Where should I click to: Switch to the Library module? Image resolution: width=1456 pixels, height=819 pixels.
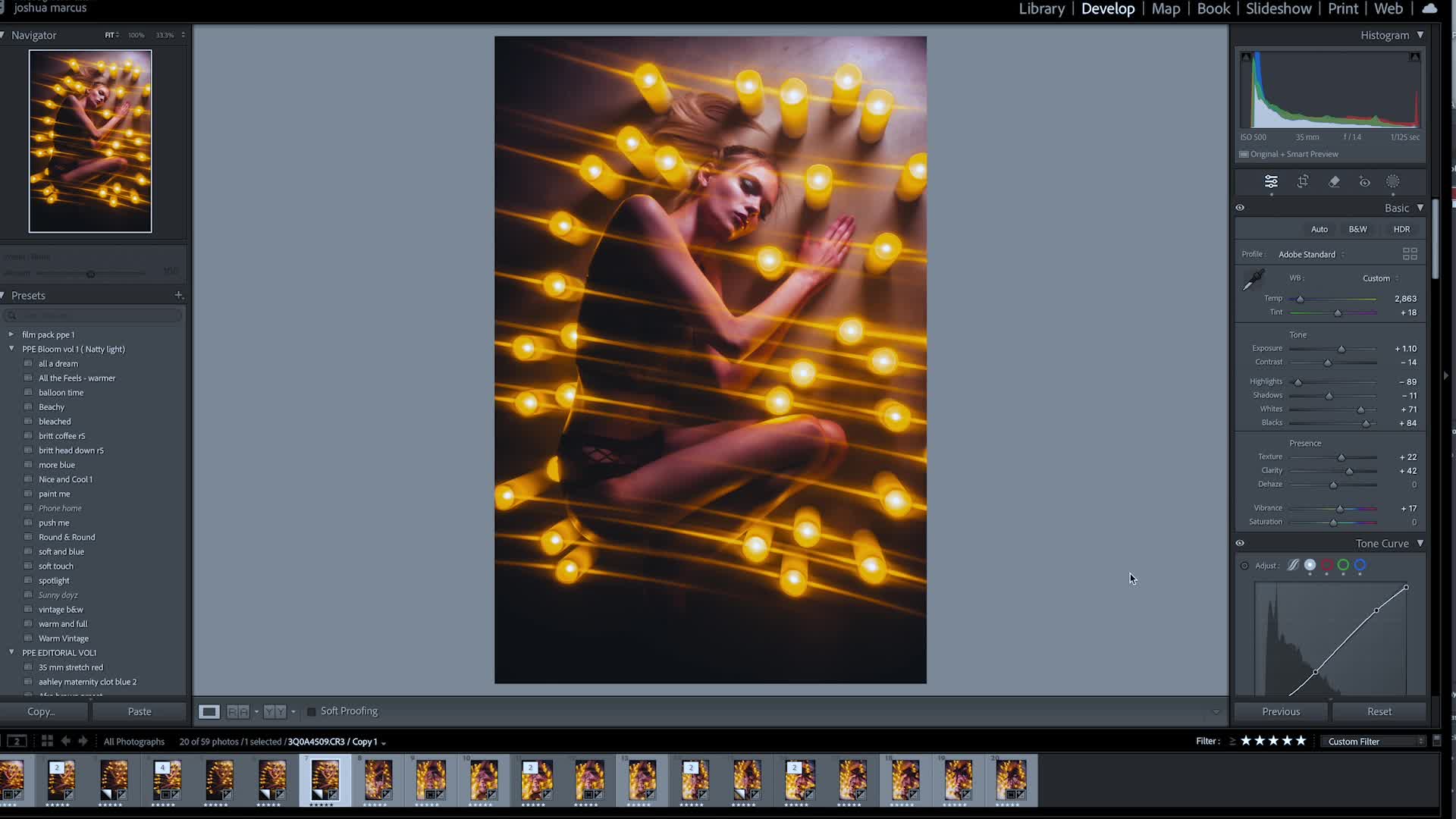(x=1041, y=9)
